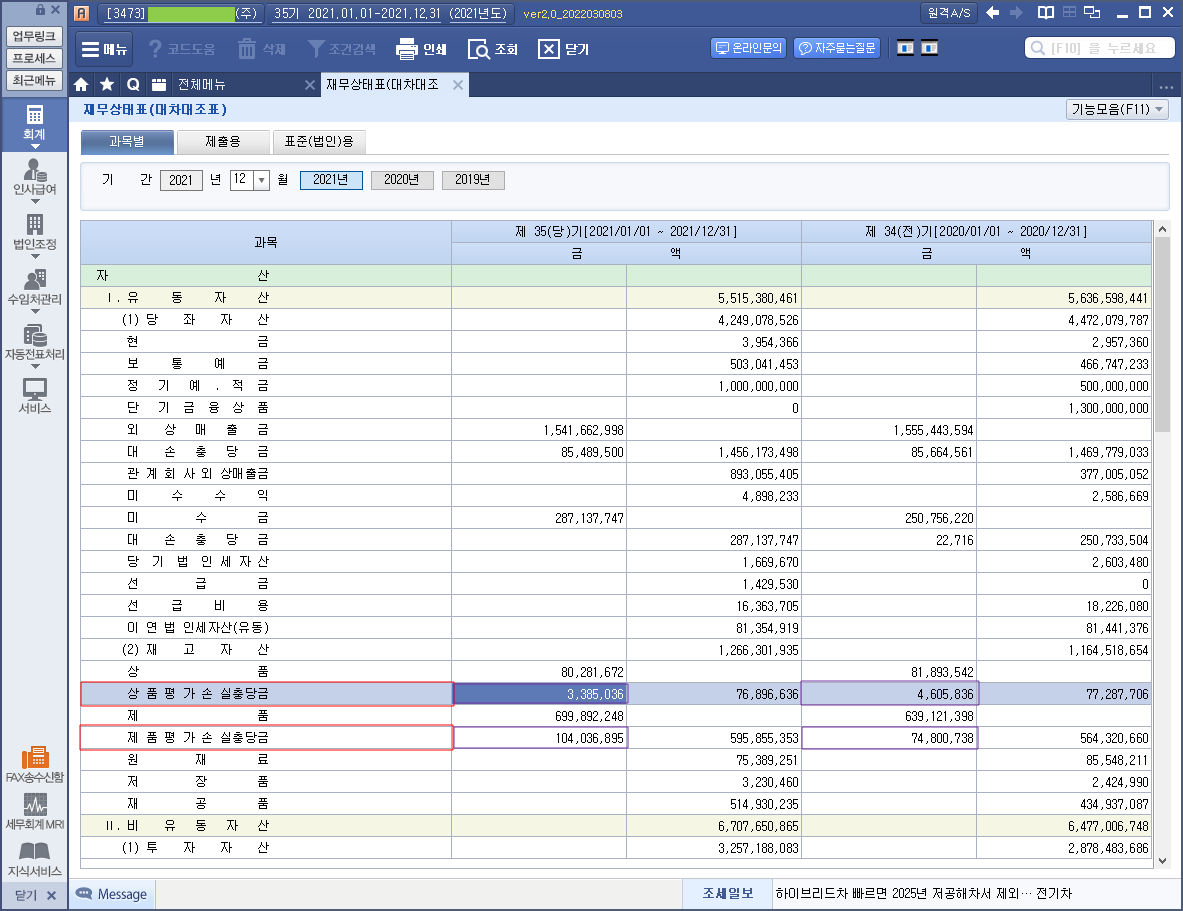Switch to the 제출용 tab
This screenshot has width=1183, height=911.
(223, 142)
